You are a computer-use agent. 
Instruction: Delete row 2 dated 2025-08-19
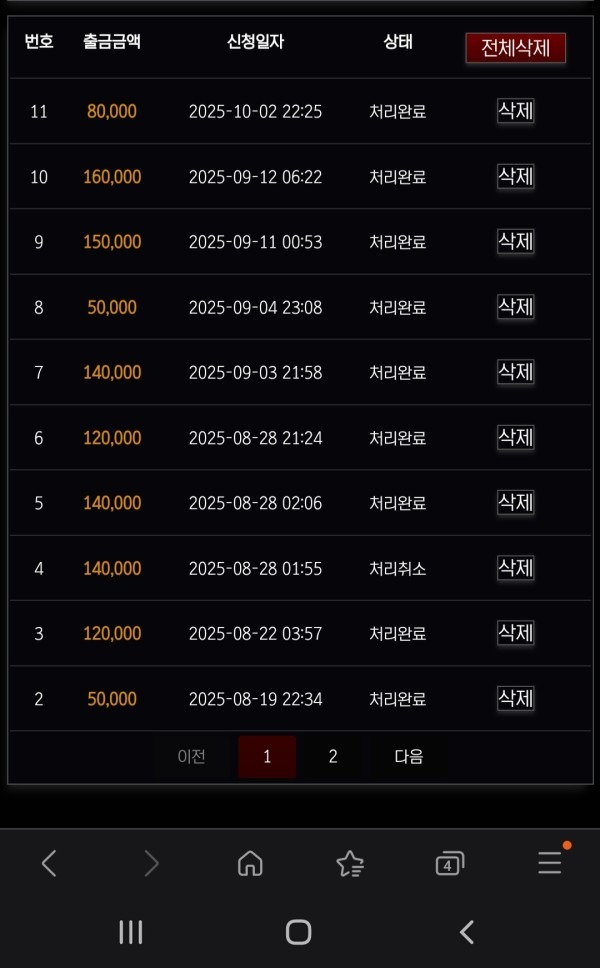coord(515,698)
